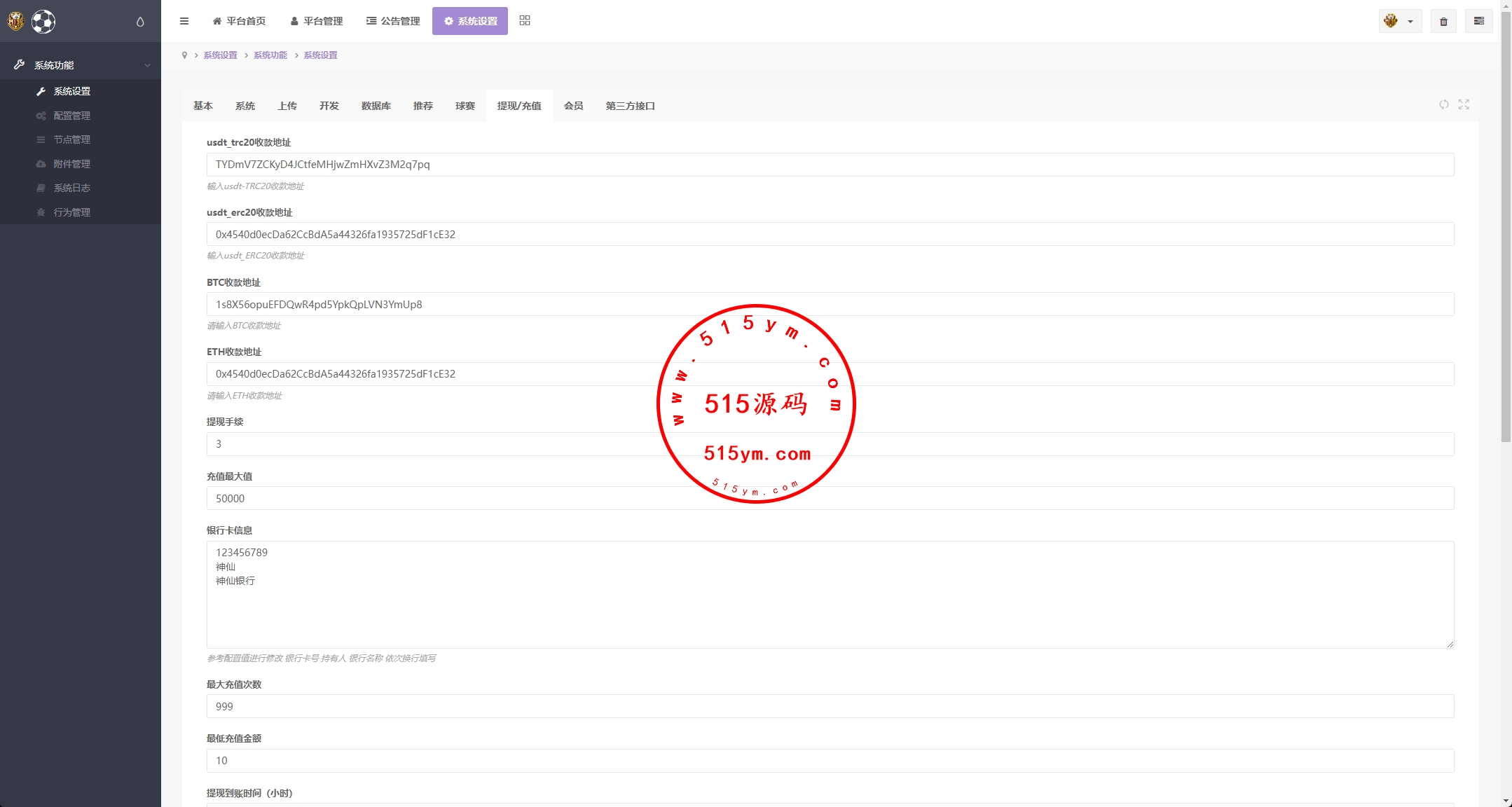Click the hamburger menu toggle icon

coord(184,21)
